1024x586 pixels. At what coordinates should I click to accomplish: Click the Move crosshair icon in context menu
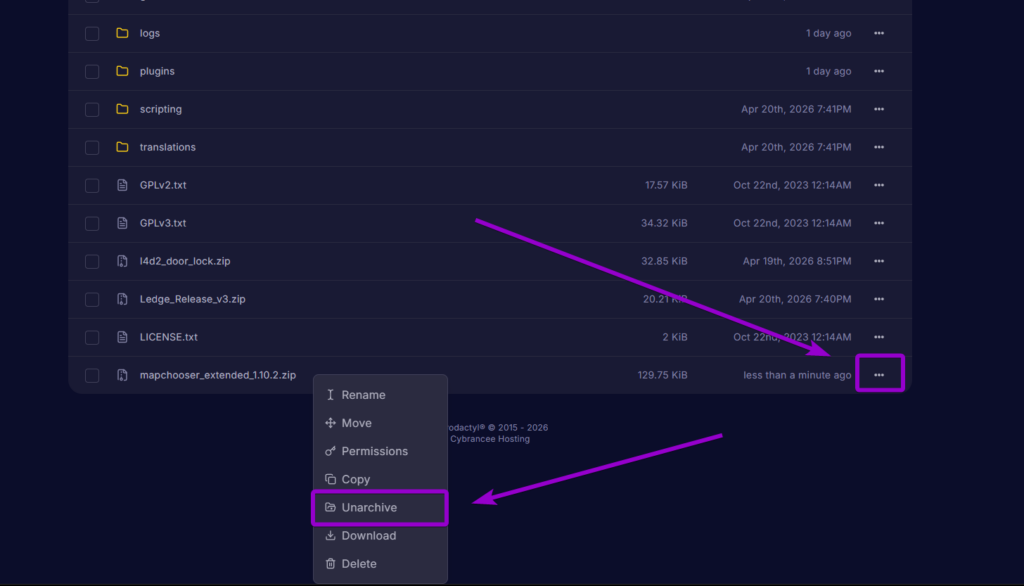pyautogui.click(x=331, y=423)
